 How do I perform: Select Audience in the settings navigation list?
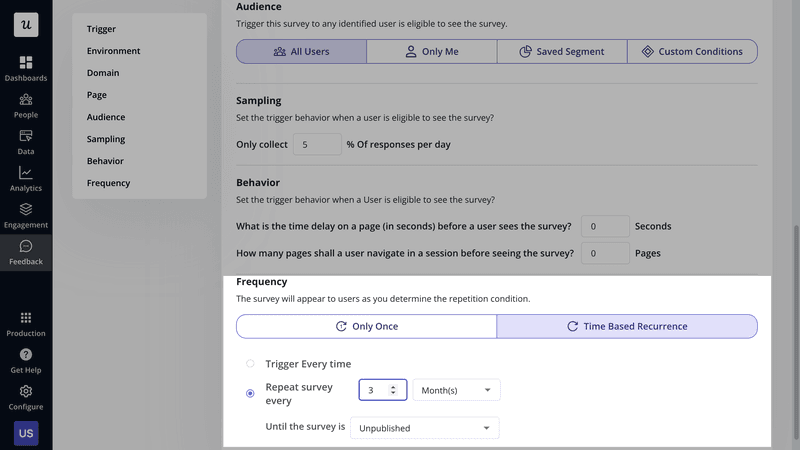(x=105, y=117)
